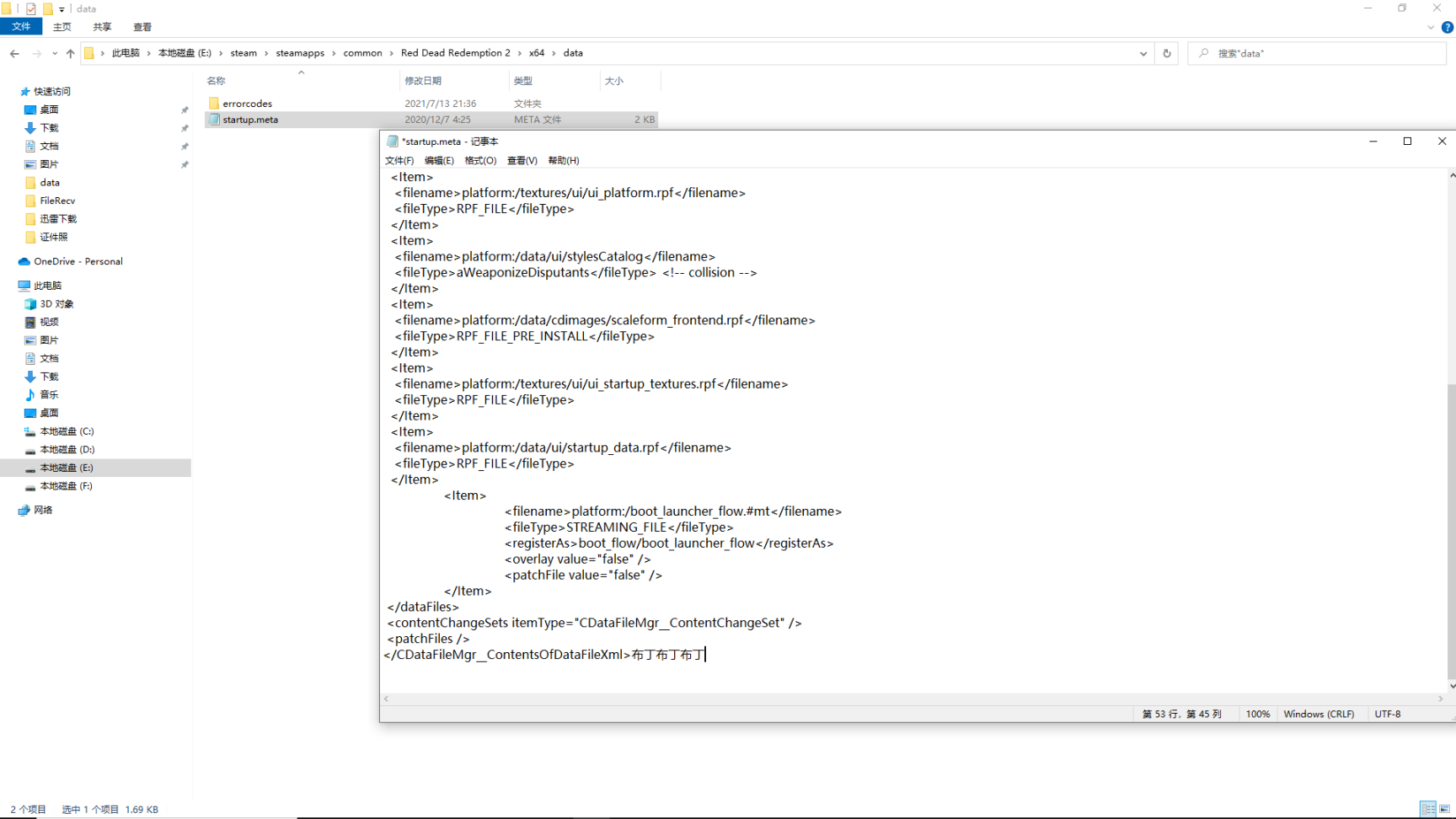Click Notepad's scroll down arrow
Viewport: 1456px width, 819px height.
click(x=1452, y=686)
